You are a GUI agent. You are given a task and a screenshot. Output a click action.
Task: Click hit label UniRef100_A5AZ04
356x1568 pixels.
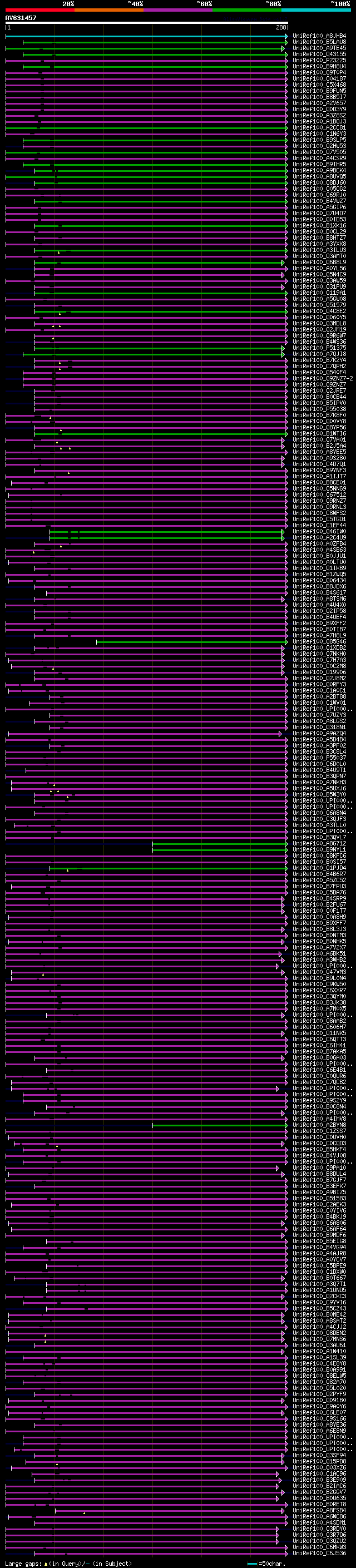coord(319,734)
